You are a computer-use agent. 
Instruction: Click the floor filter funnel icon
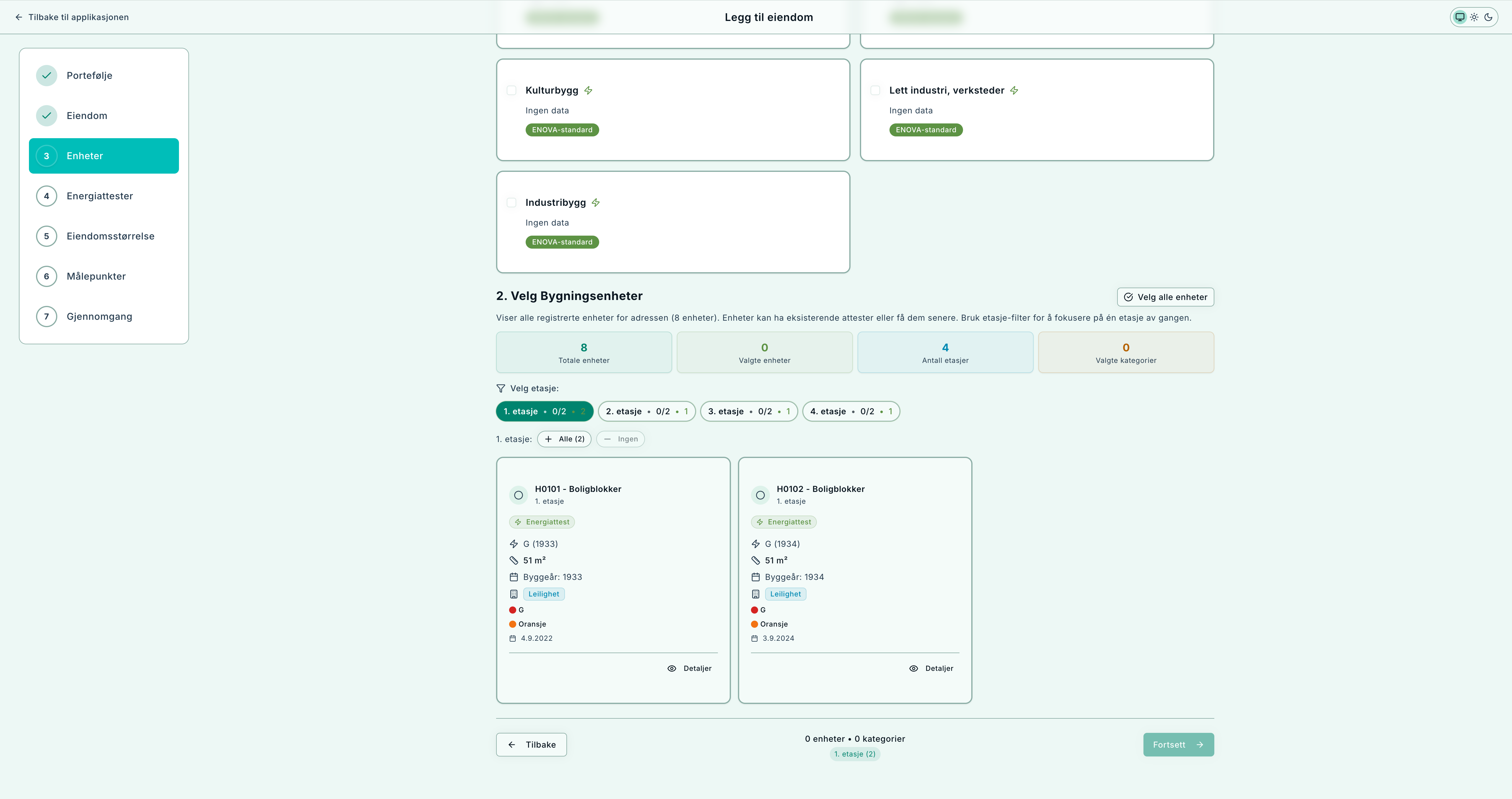501,389
